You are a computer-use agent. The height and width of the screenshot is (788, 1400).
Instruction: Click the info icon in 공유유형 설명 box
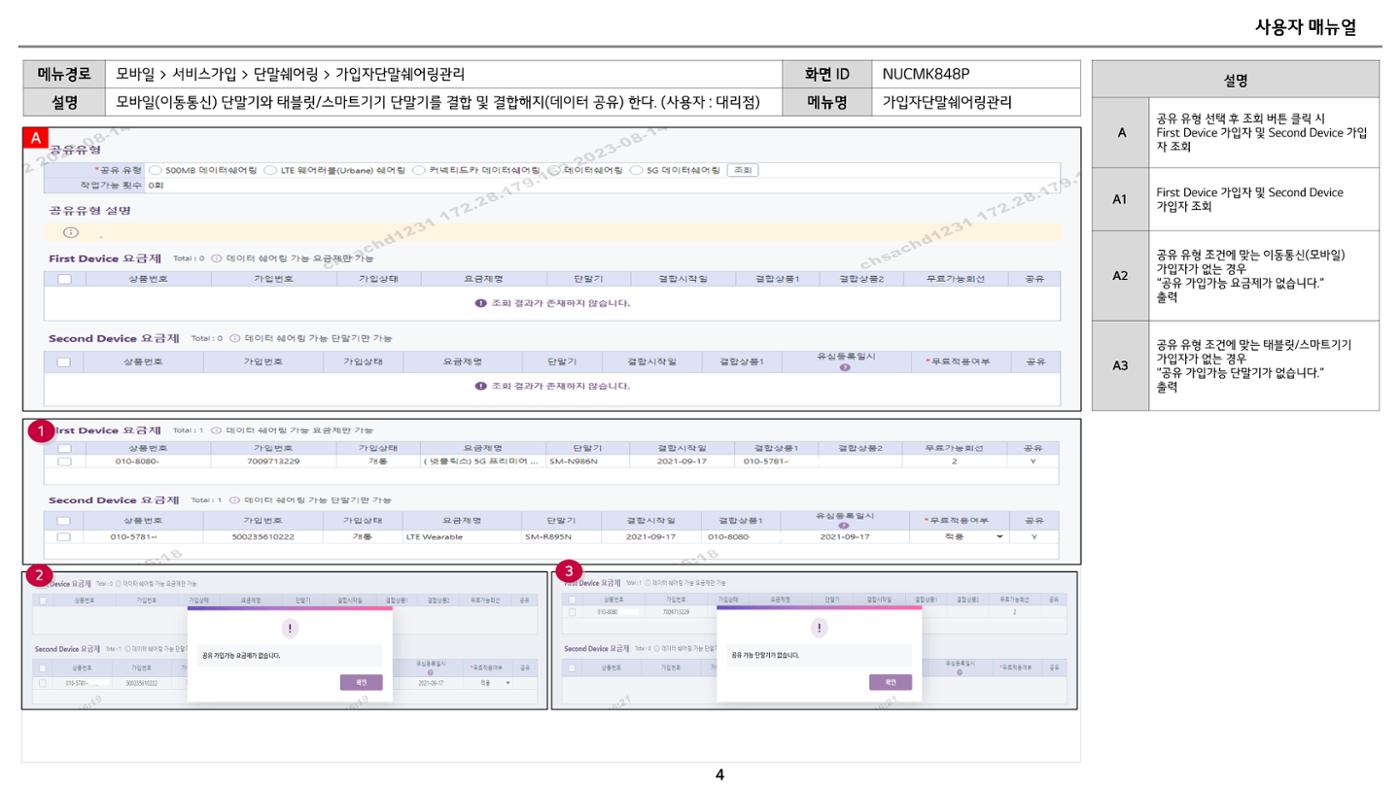71,232
